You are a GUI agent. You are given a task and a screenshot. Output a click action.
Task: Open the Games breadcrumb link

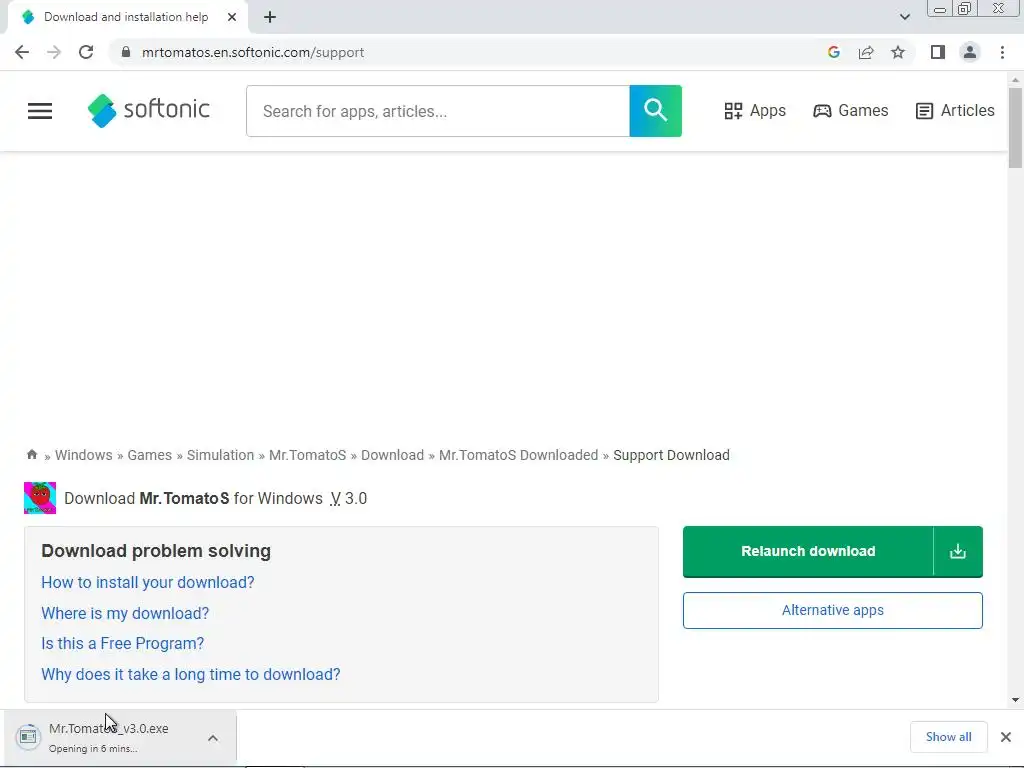150,455
